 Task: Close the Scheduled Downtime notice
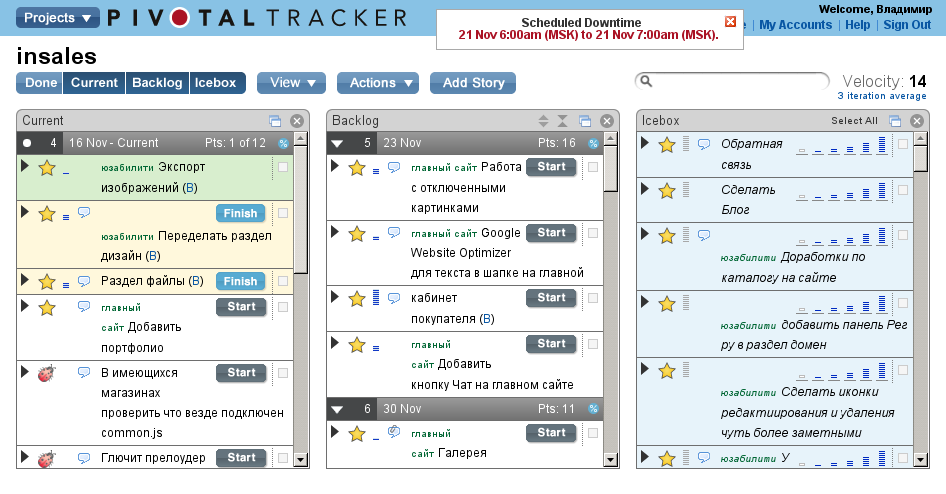[731, 22]
